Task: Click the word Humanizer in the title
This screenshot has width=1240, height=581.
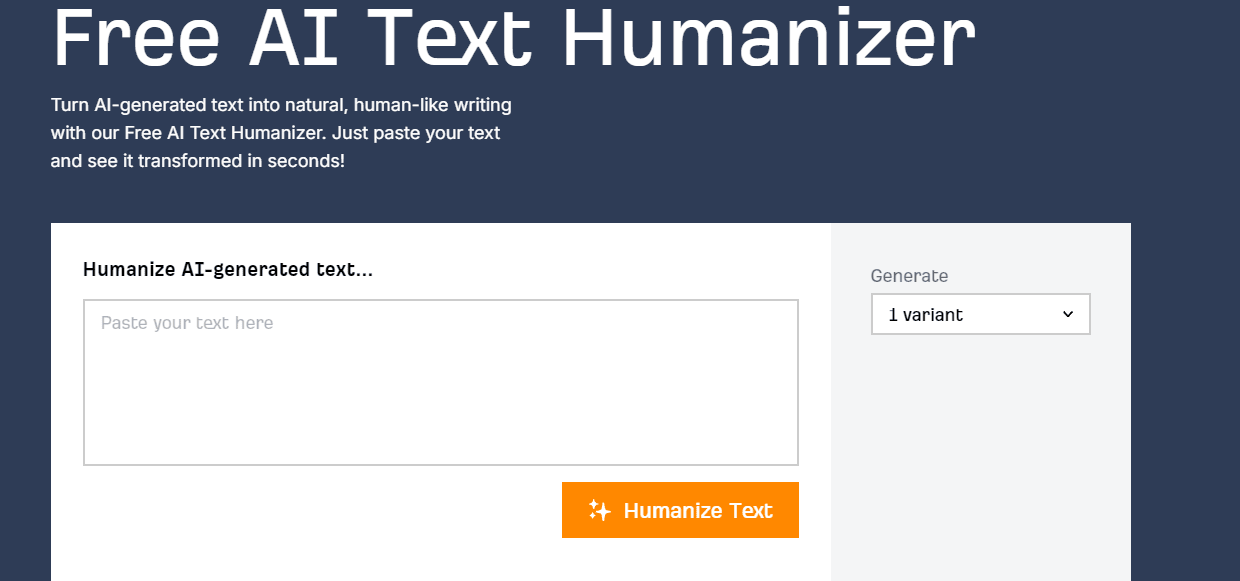Action: [x=769, y=38]
